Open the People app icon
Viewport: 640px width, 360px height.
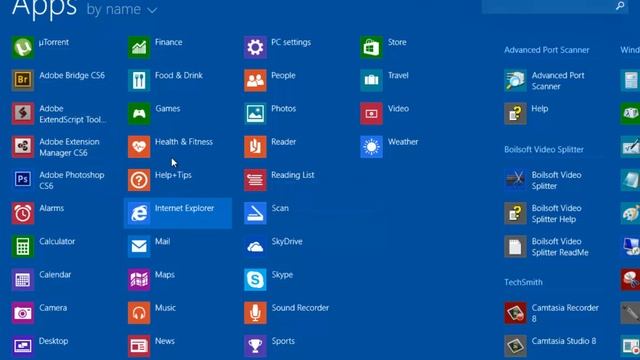[x=255, y=80]
